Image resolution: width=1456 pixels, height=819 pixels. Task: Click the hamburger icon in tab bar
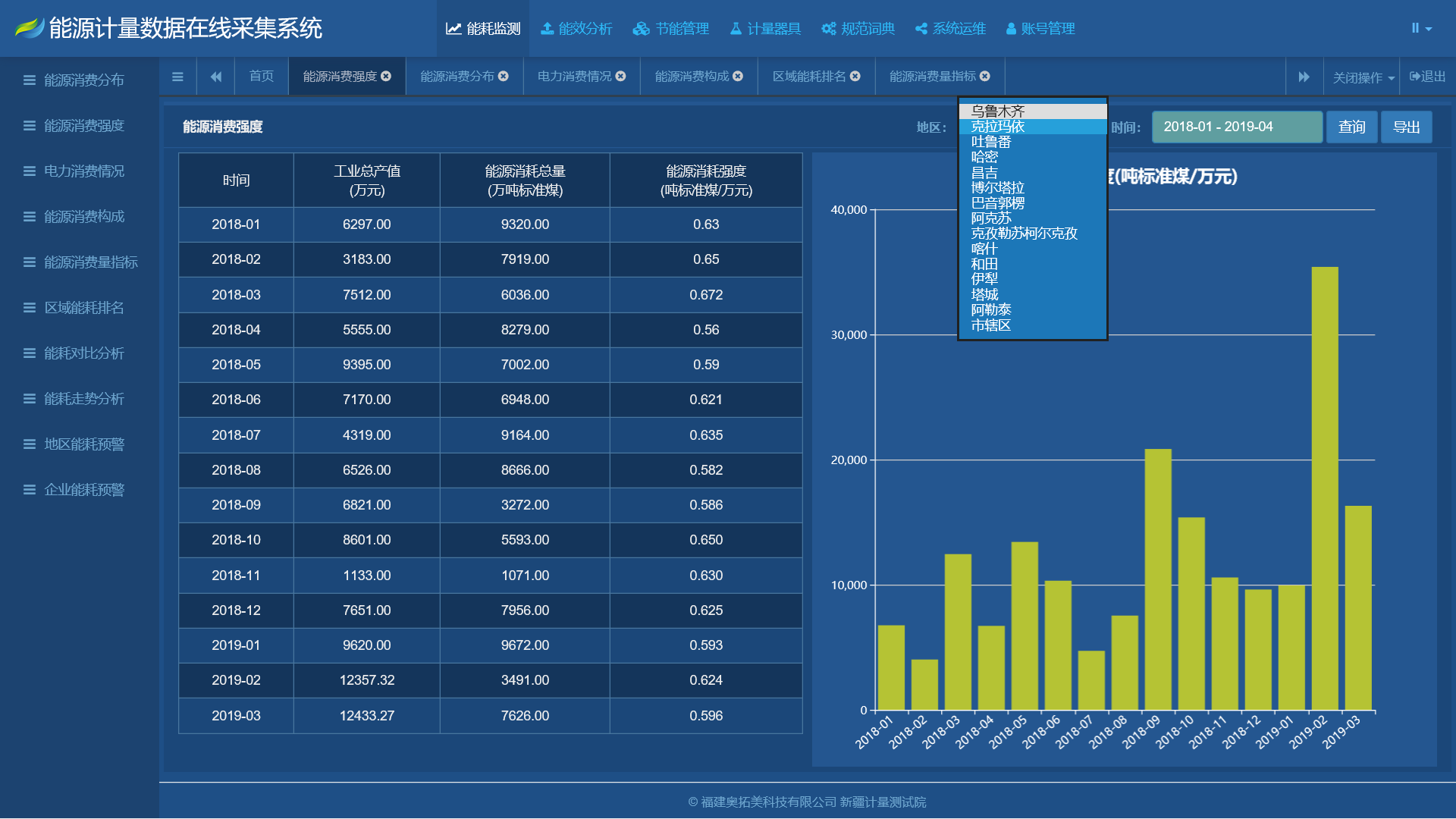click(x=177, y=77)
